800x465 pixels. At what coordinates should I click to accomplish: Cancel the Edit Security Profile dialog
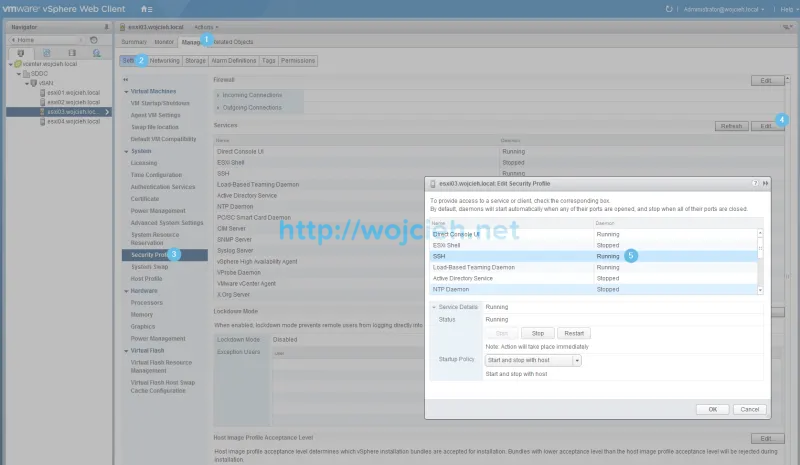(749, 409)
